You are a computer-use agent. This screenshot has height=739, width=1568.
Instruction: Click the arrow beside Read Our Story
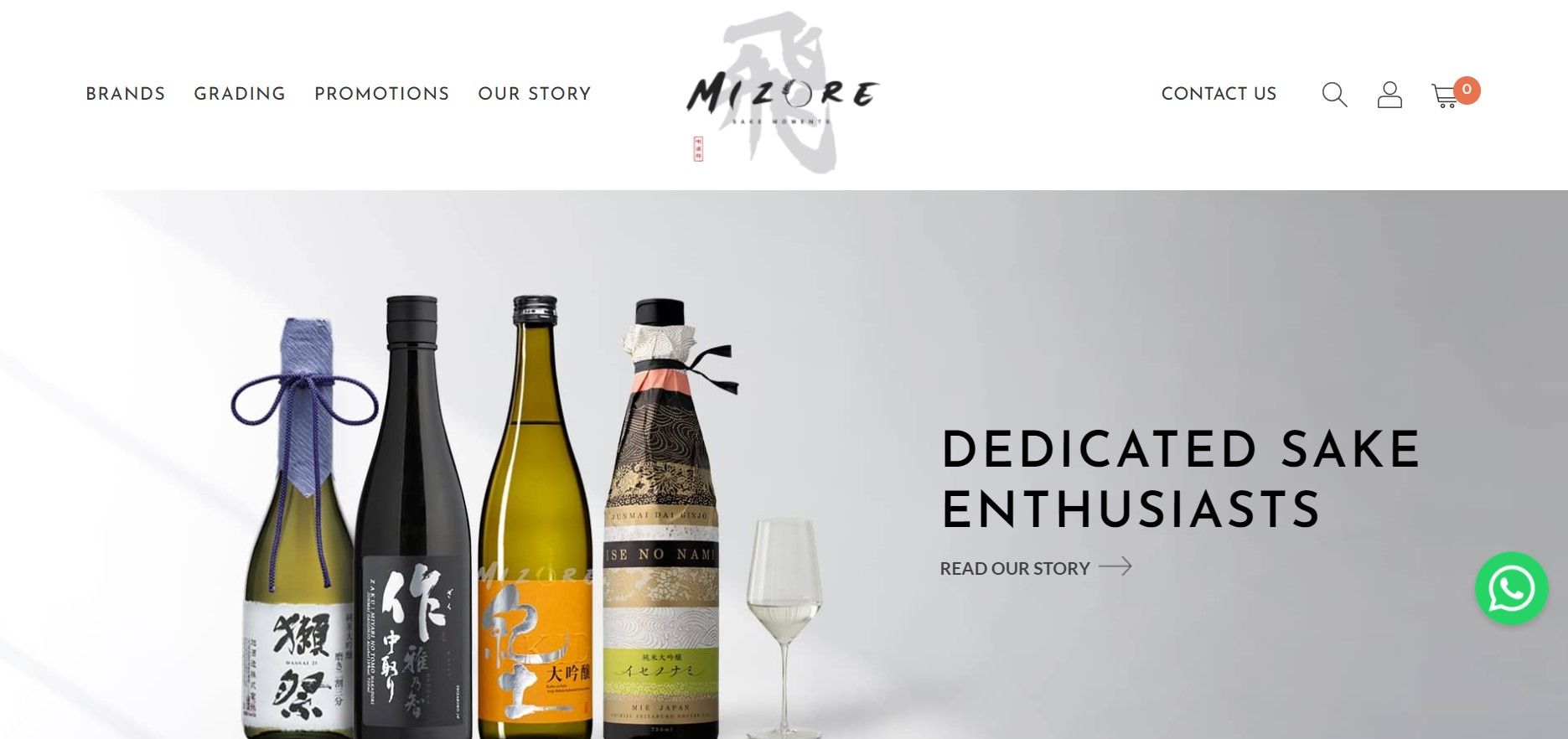coord(1115,567)
